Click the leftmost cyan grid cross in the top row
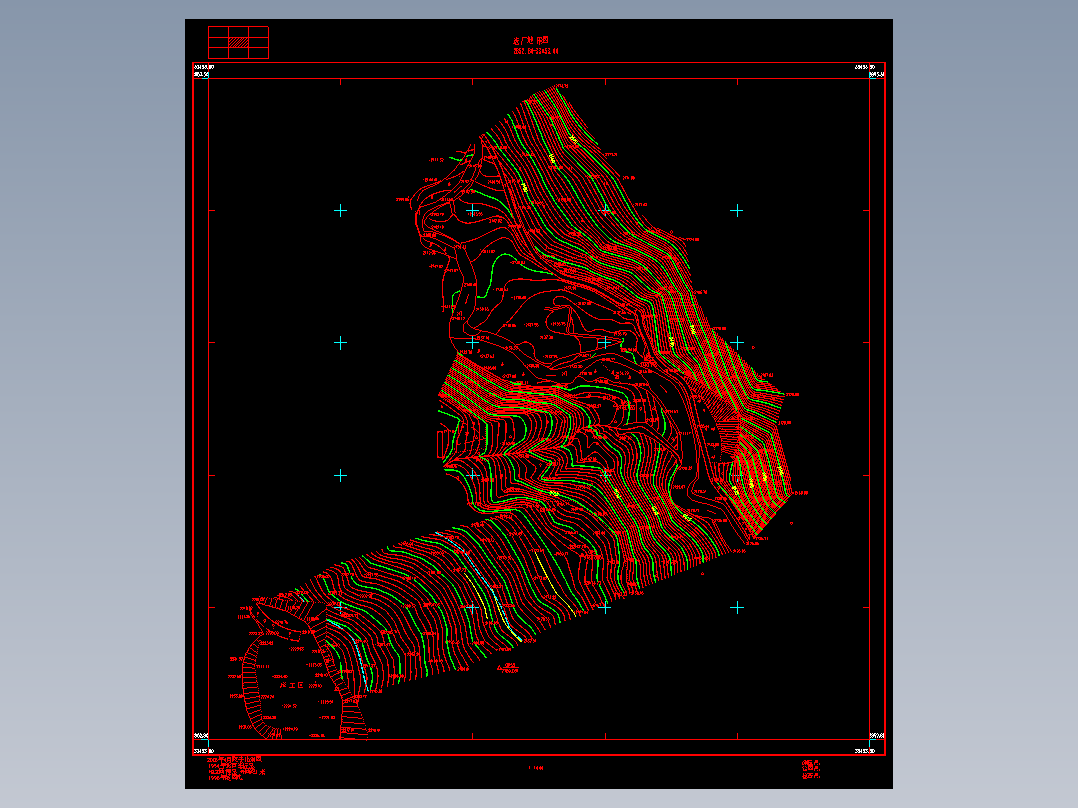Screen dimensions: 1078x808 tap(340, 210)
